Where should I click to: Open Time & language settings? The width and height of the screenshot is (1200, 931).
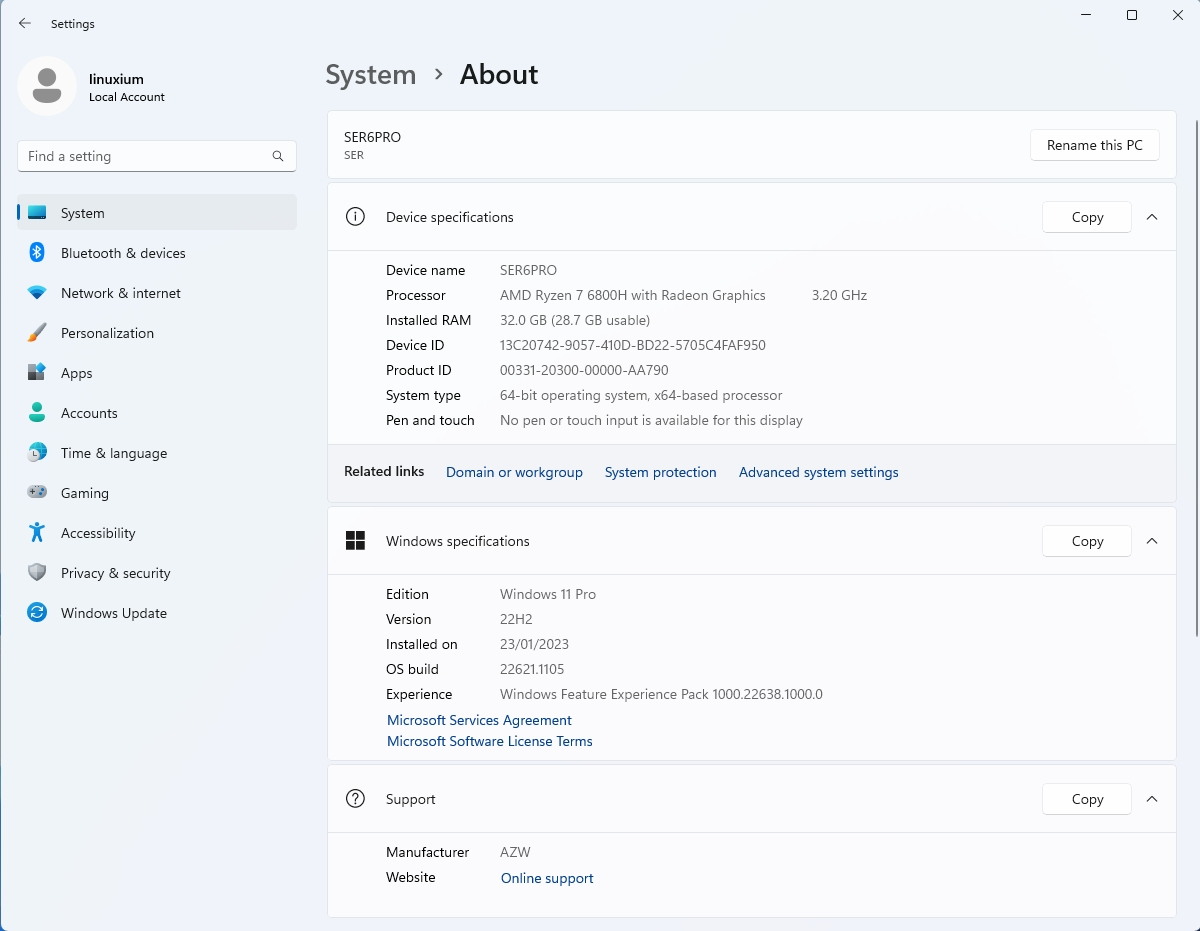pyautogui.click(x=157, y=453)
